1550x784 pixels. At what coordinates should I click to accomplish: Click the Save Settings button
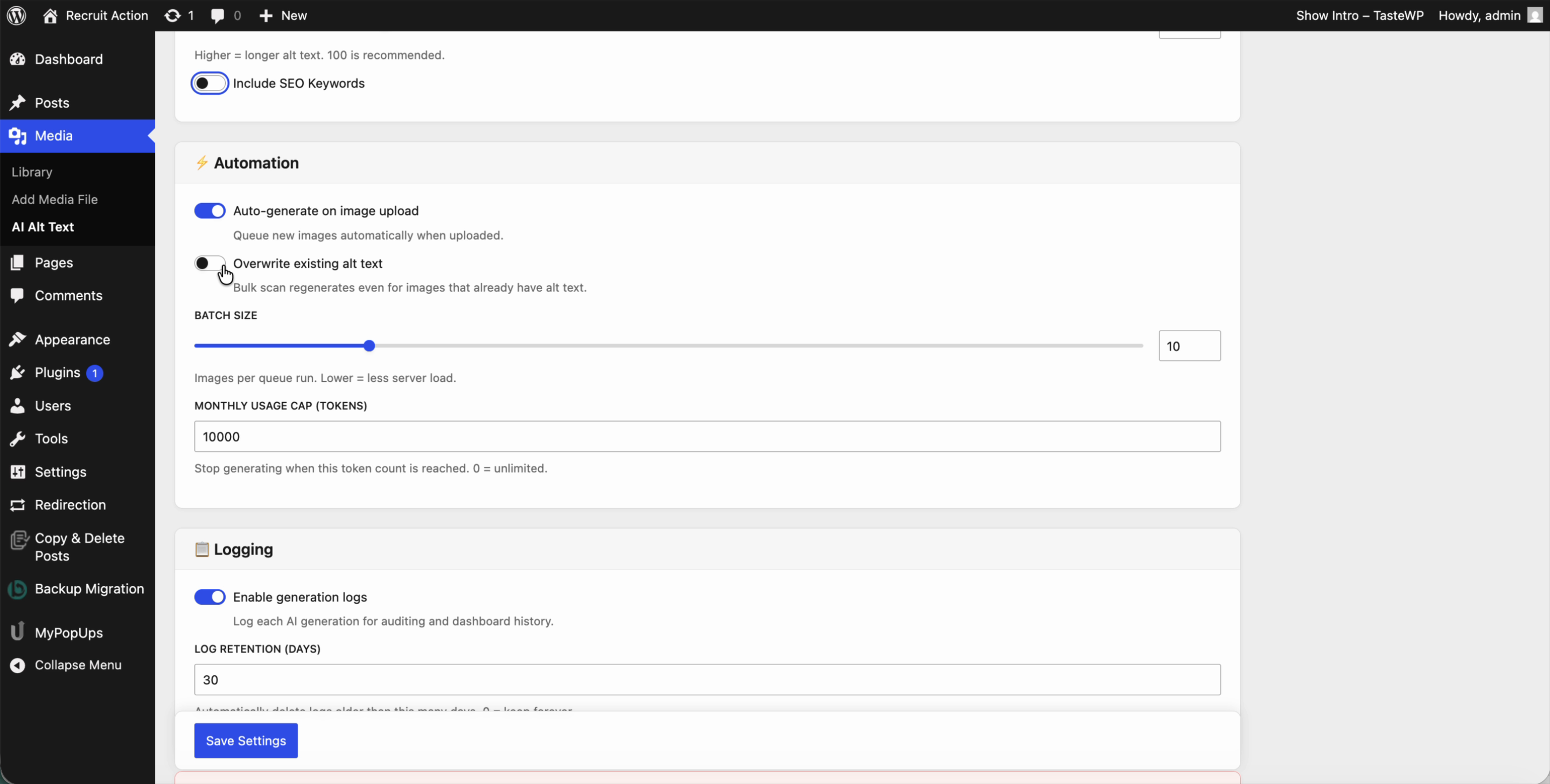[246, 740]
